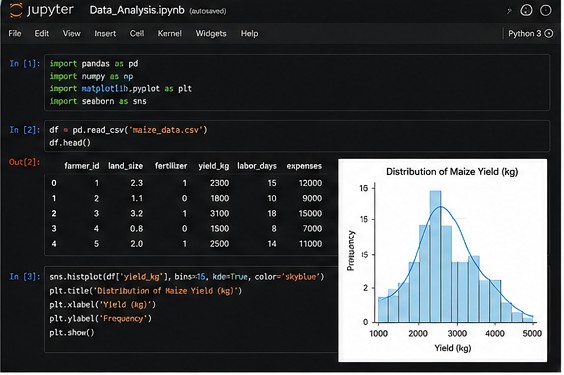Click the Python 3 kernel label
The height and width of the screenshot is (375, 564).
coord(524,33)
